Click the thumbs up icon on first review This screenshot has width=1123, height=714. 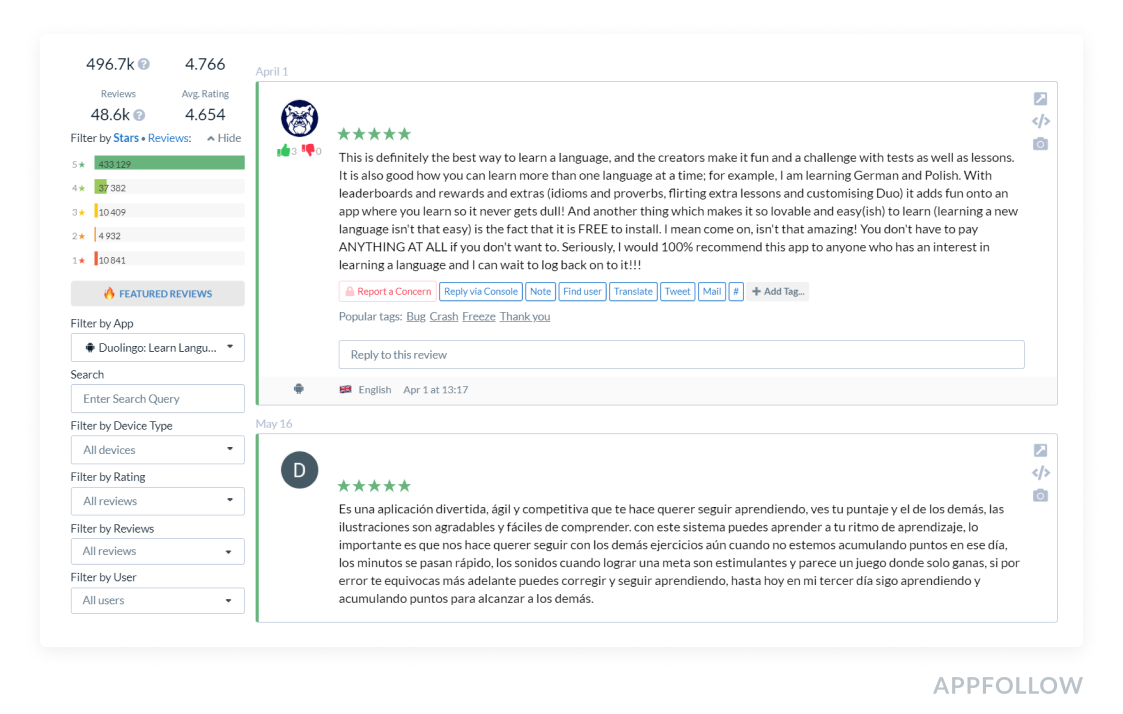click(x=283, y=151)
